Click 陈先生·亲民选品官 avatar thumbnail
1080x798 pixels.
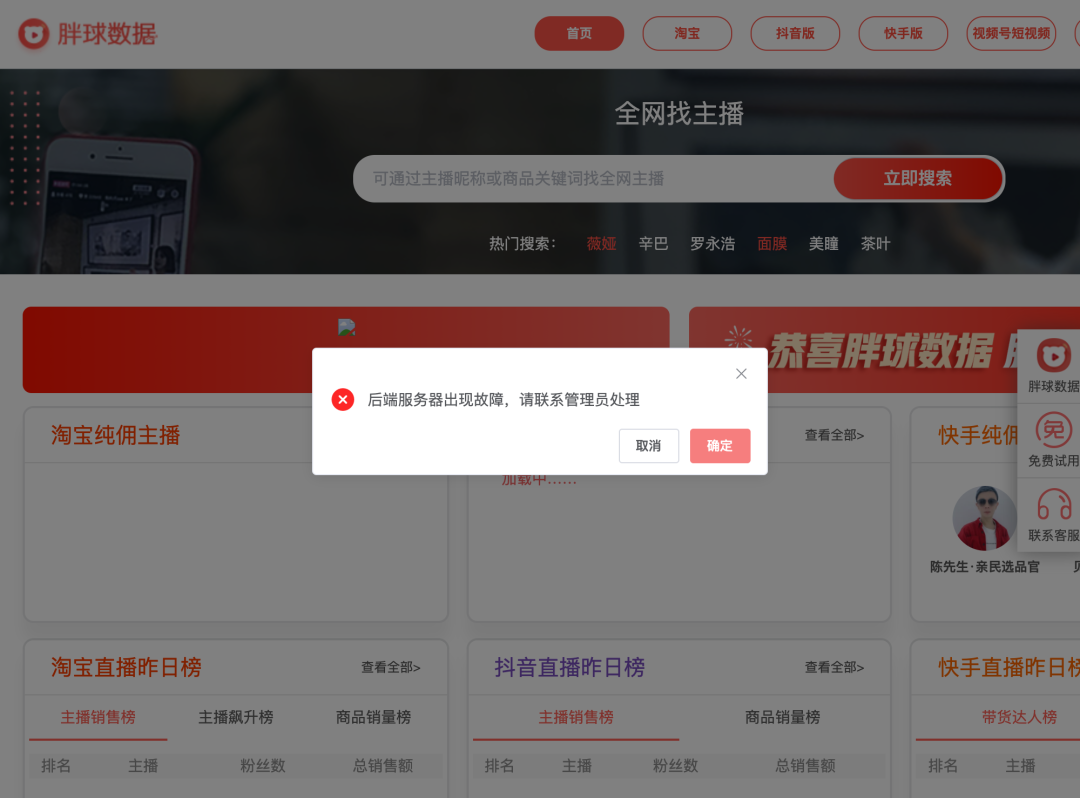[x=985, y=518]
